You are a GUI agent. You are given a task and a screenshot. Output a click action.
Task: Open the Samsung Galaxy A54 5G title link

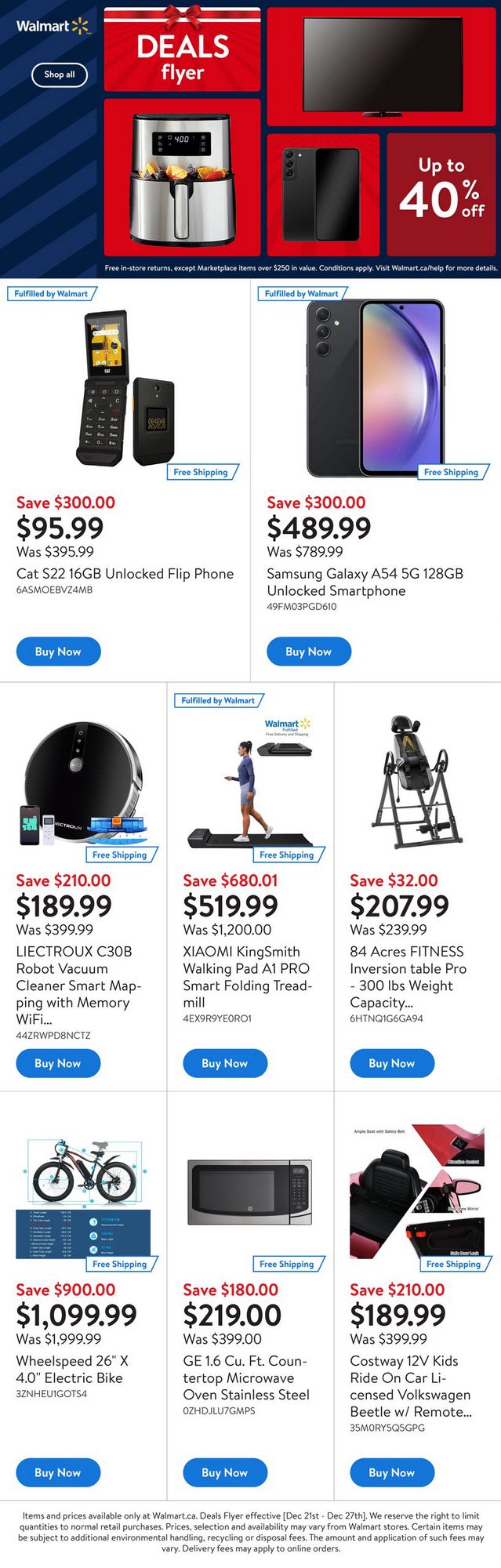(x=365, y=582)
